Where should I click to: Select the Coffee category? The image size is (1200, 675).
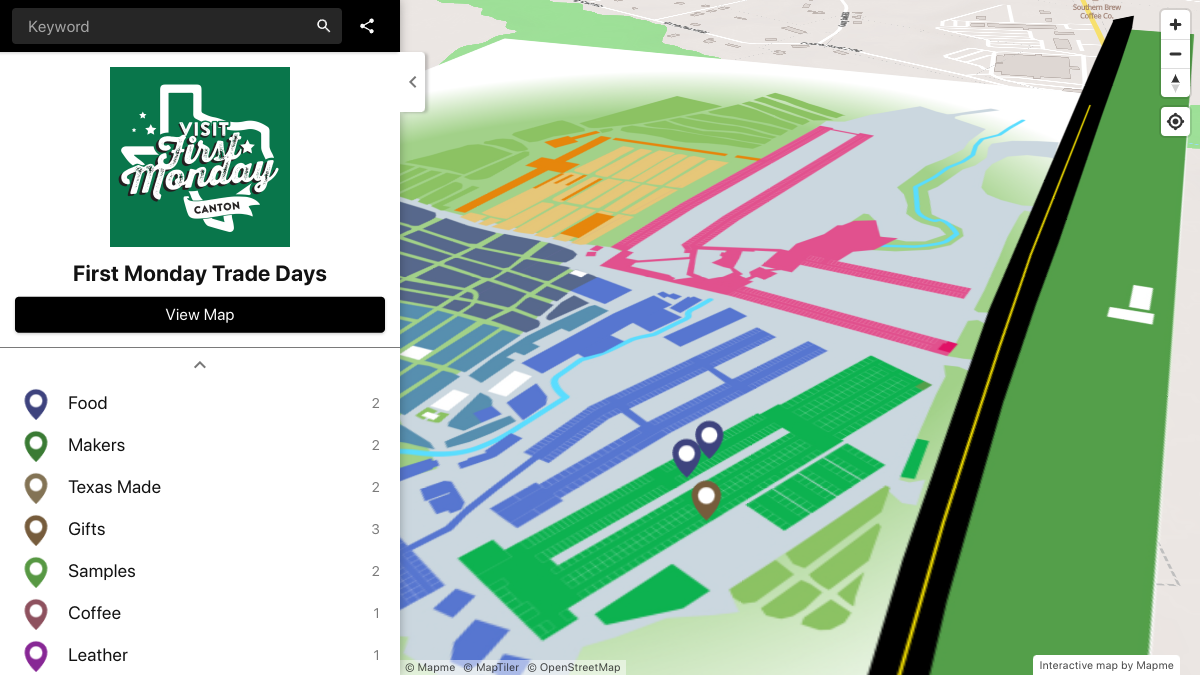coord(200,613)
